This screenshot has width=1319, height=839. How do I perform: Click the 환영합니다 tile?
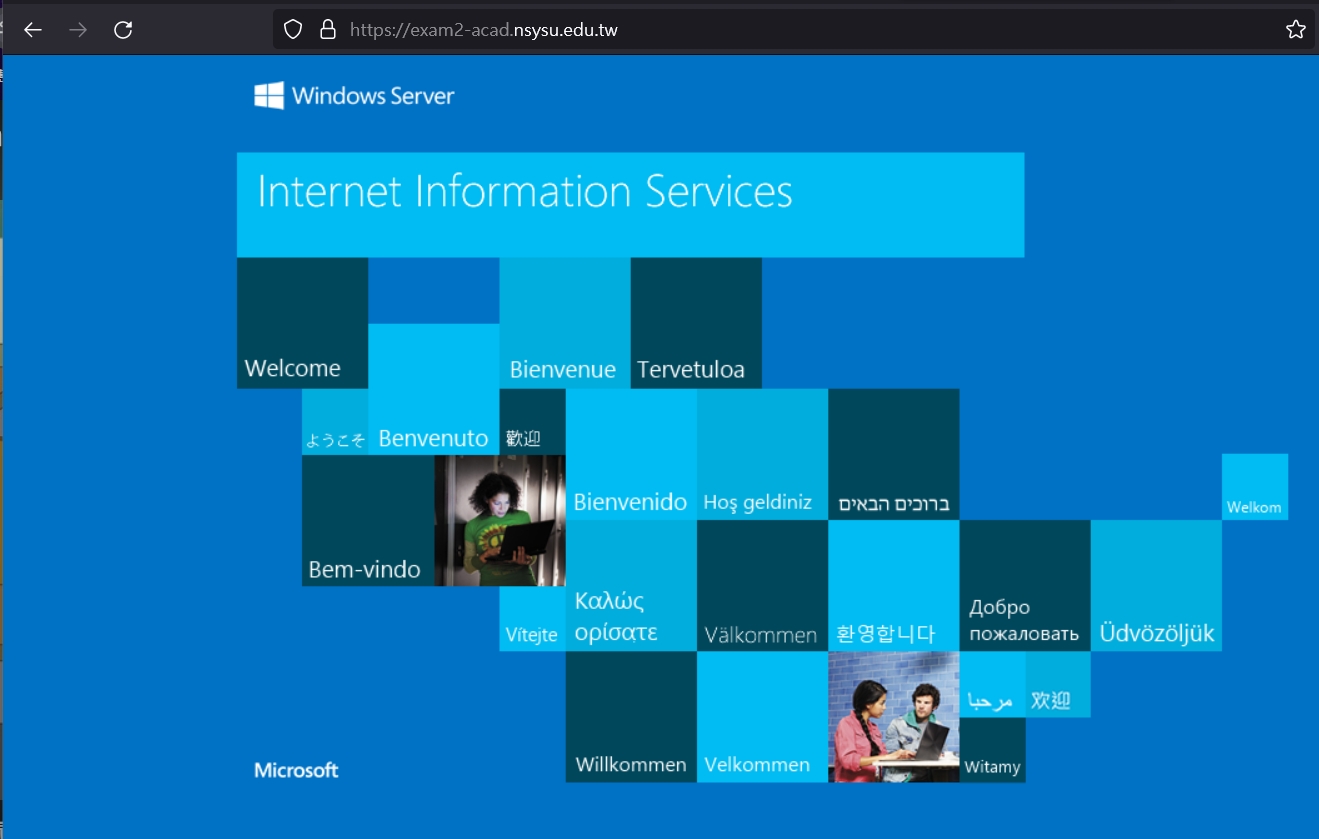[894, 586]
